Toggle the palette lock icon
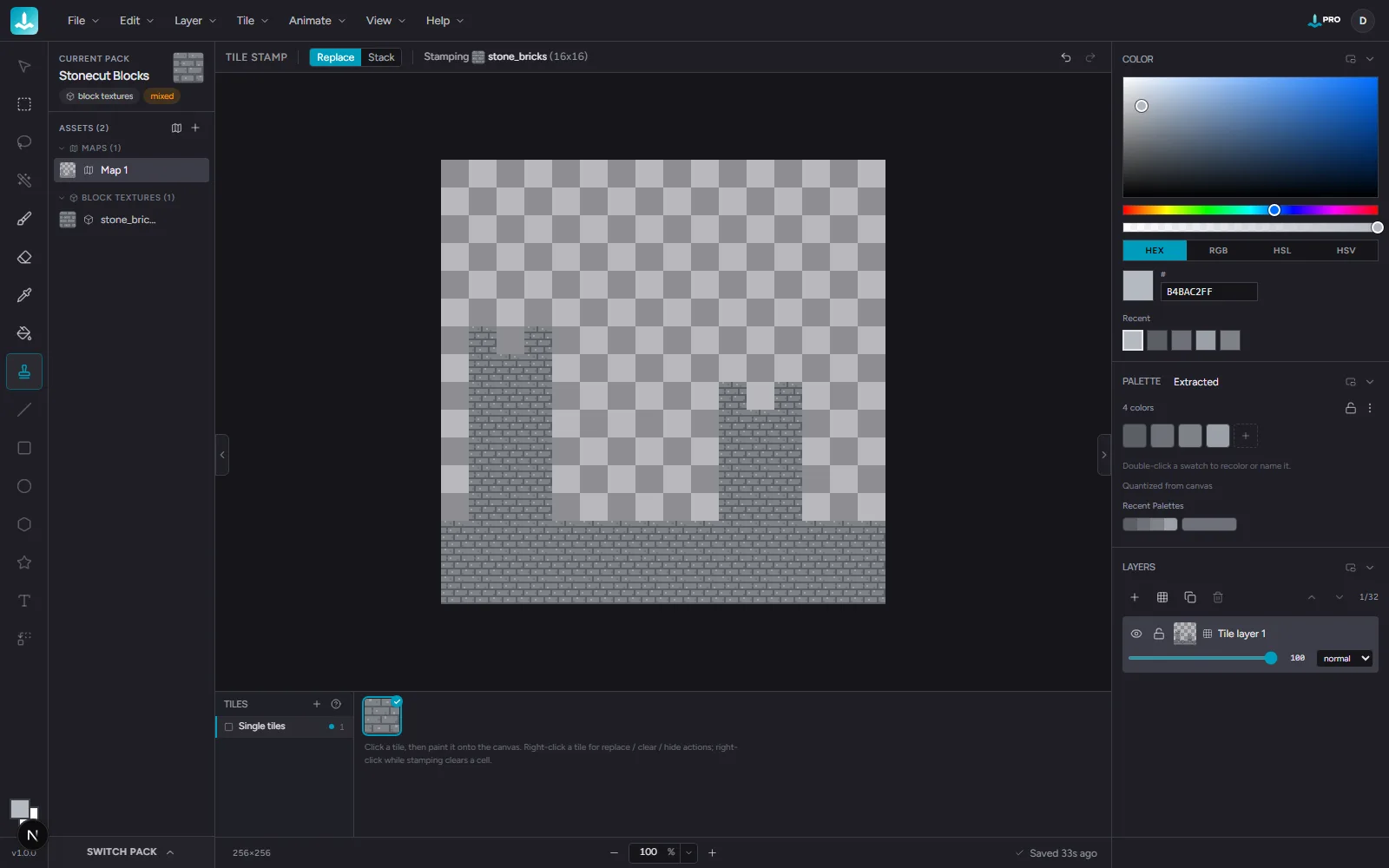 [x=1351, y=408]
